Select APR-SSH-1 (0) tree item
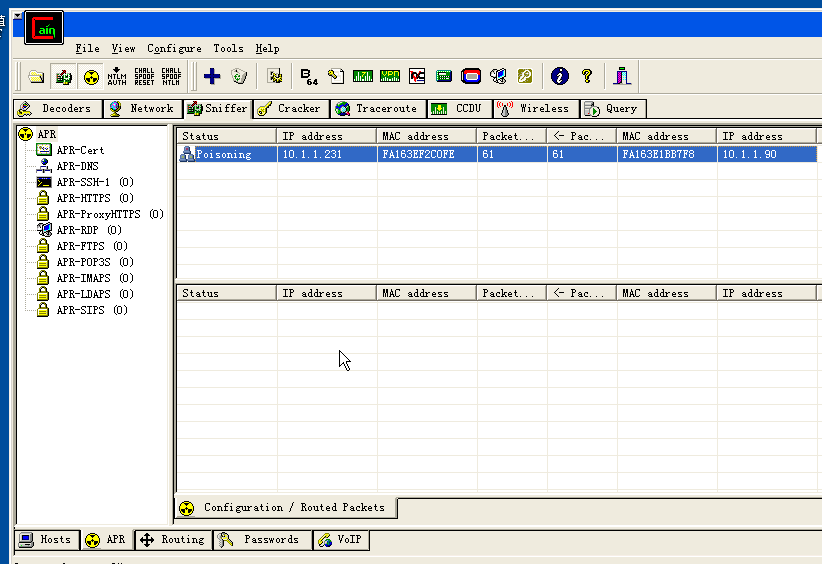This screenshot has height=564, width=822. click(x=95, y=182)
